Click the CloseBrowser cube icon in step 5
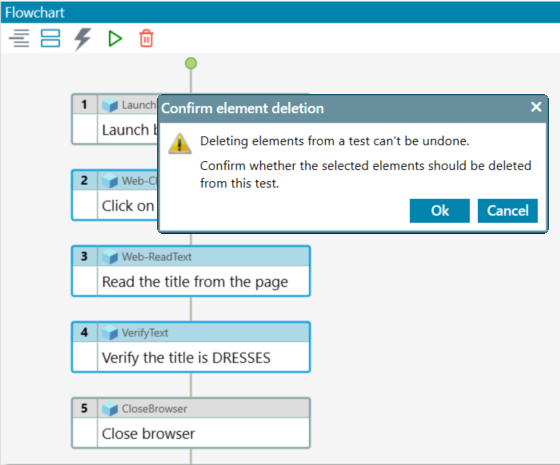The height and width of the screenshot is (465, 560). (x=110, y=409)
